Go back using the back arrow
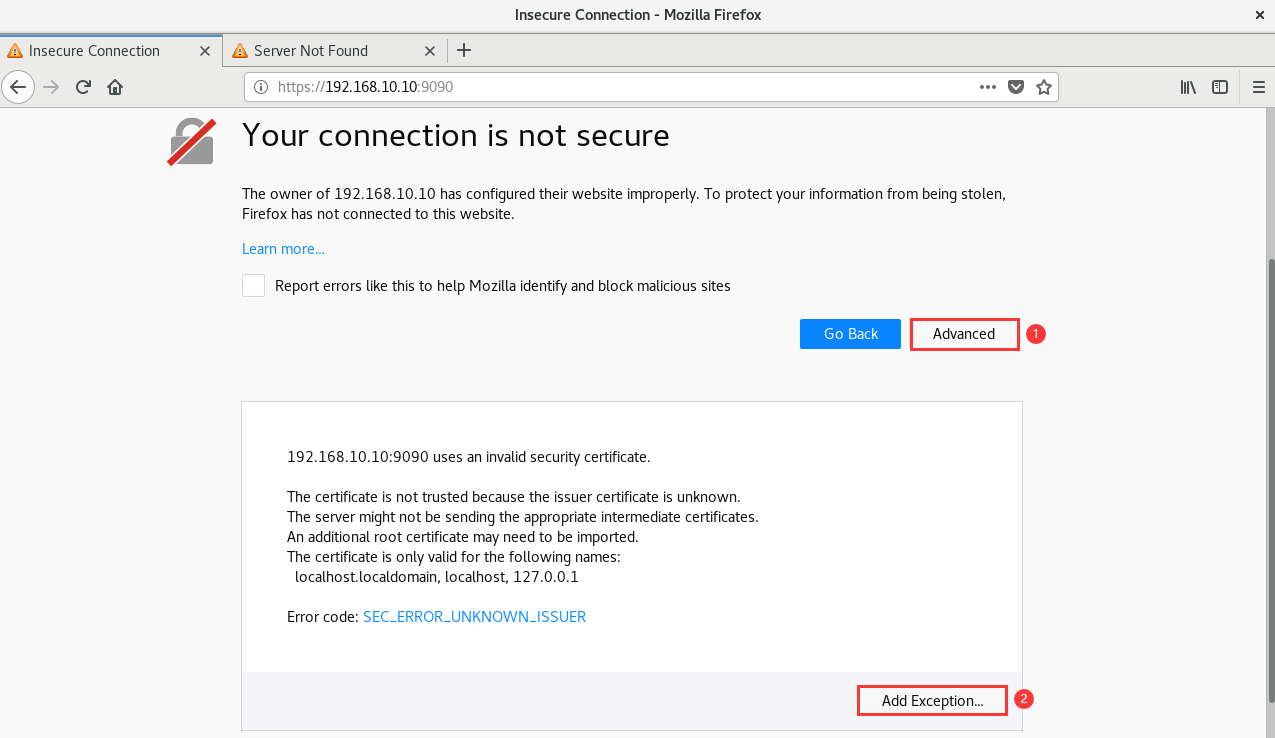 [18, 87]
